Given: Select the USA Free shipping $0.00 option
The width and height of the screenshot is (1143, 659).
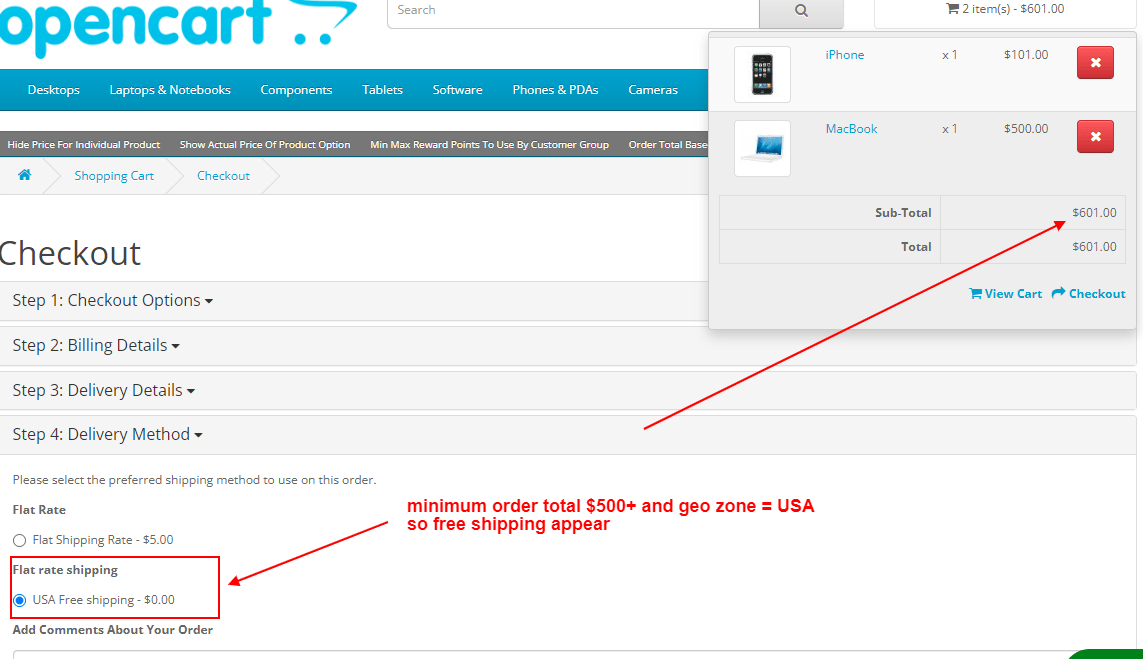Looking at the screenshot, I should click(x=21, y=599).
